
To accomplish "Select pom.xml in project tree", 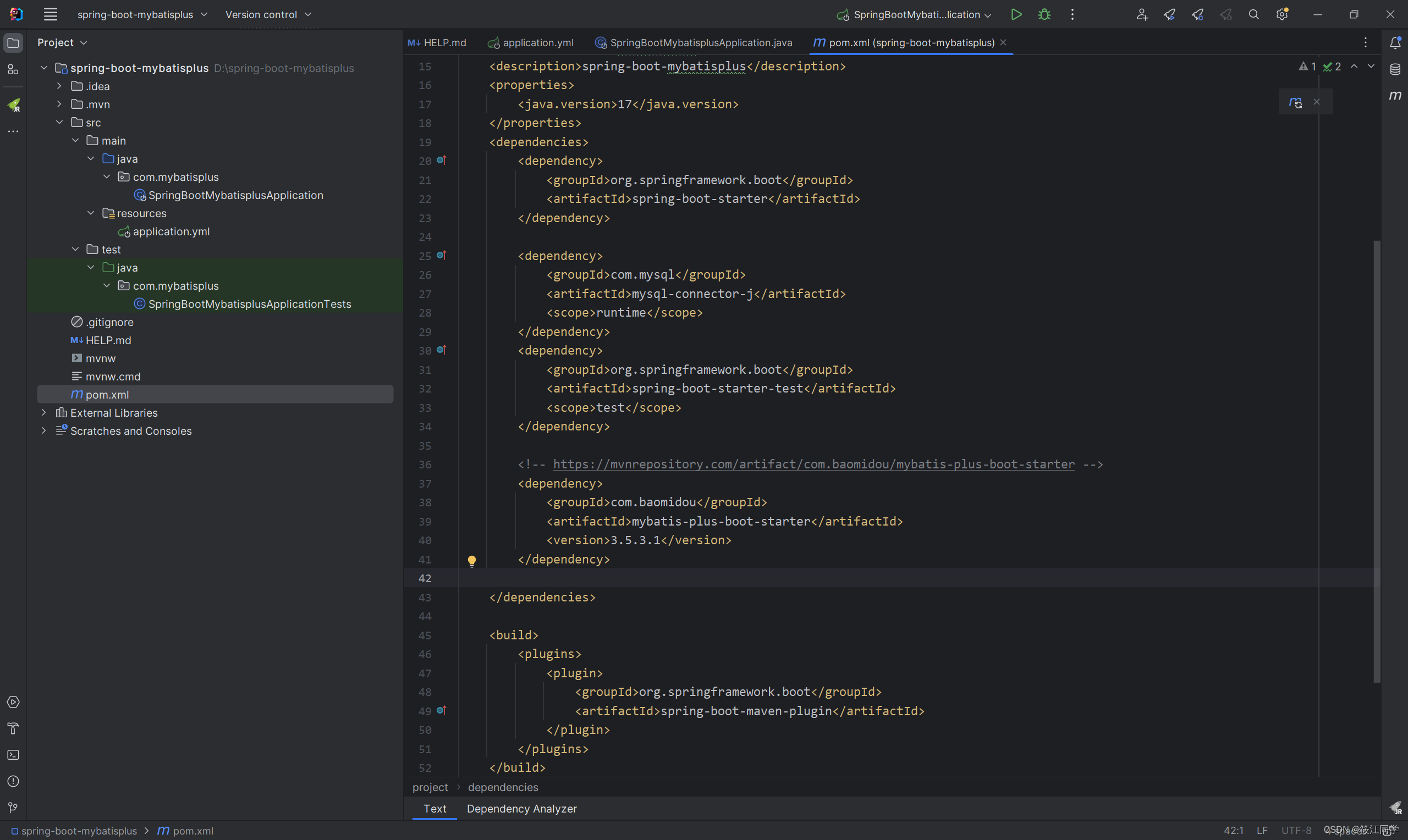I will click(x=215, y=395).
